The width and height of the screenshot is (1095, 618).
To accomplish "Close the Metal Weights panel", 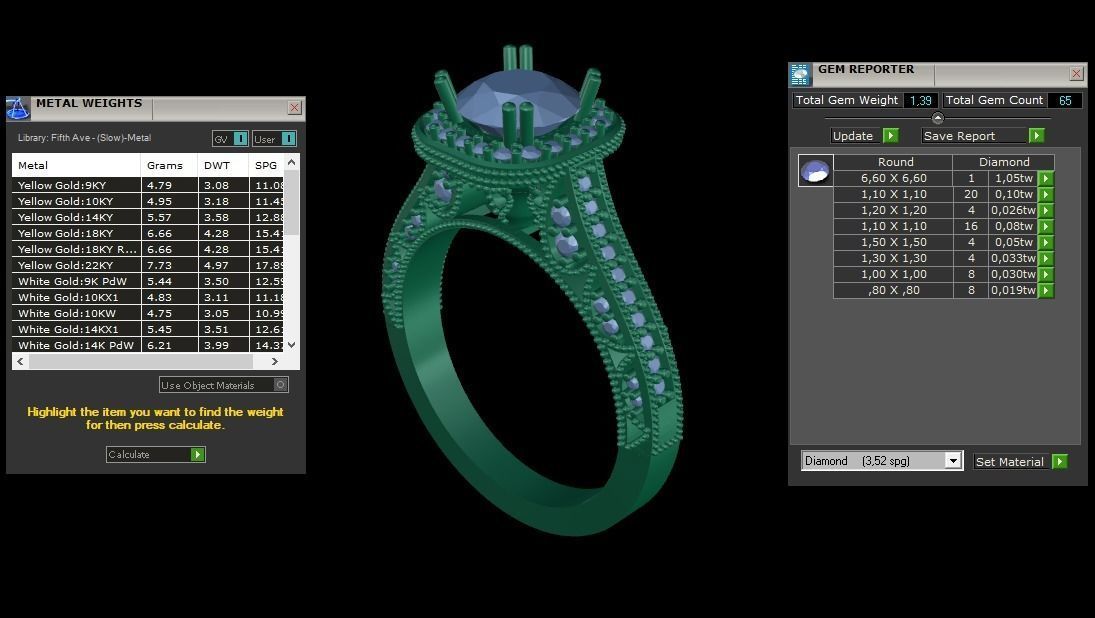I will coord(295,108).
